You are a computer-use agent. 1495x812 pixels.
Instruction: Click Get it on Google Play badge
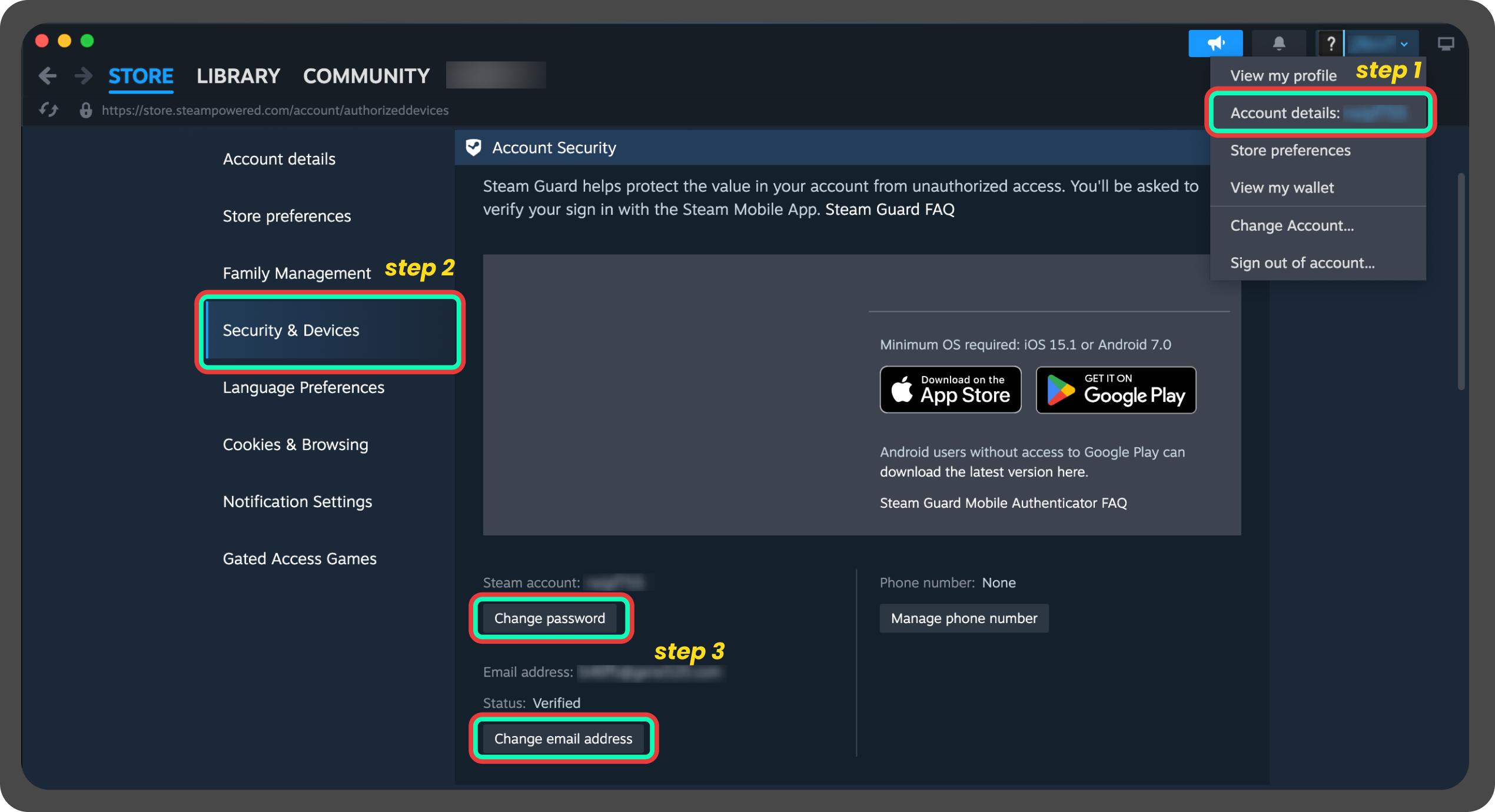pos(1116,390)
